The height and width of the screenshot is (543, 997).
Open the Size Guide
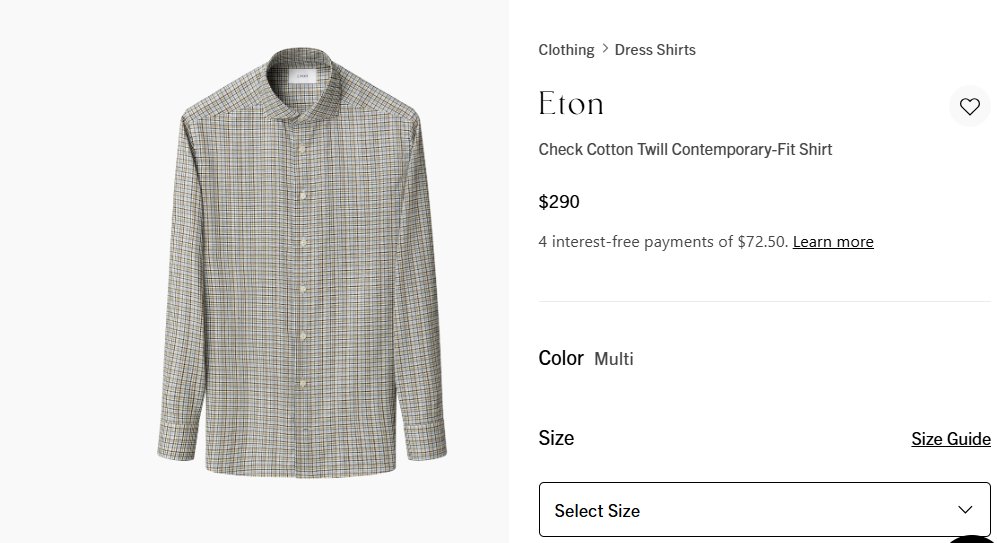950,439
